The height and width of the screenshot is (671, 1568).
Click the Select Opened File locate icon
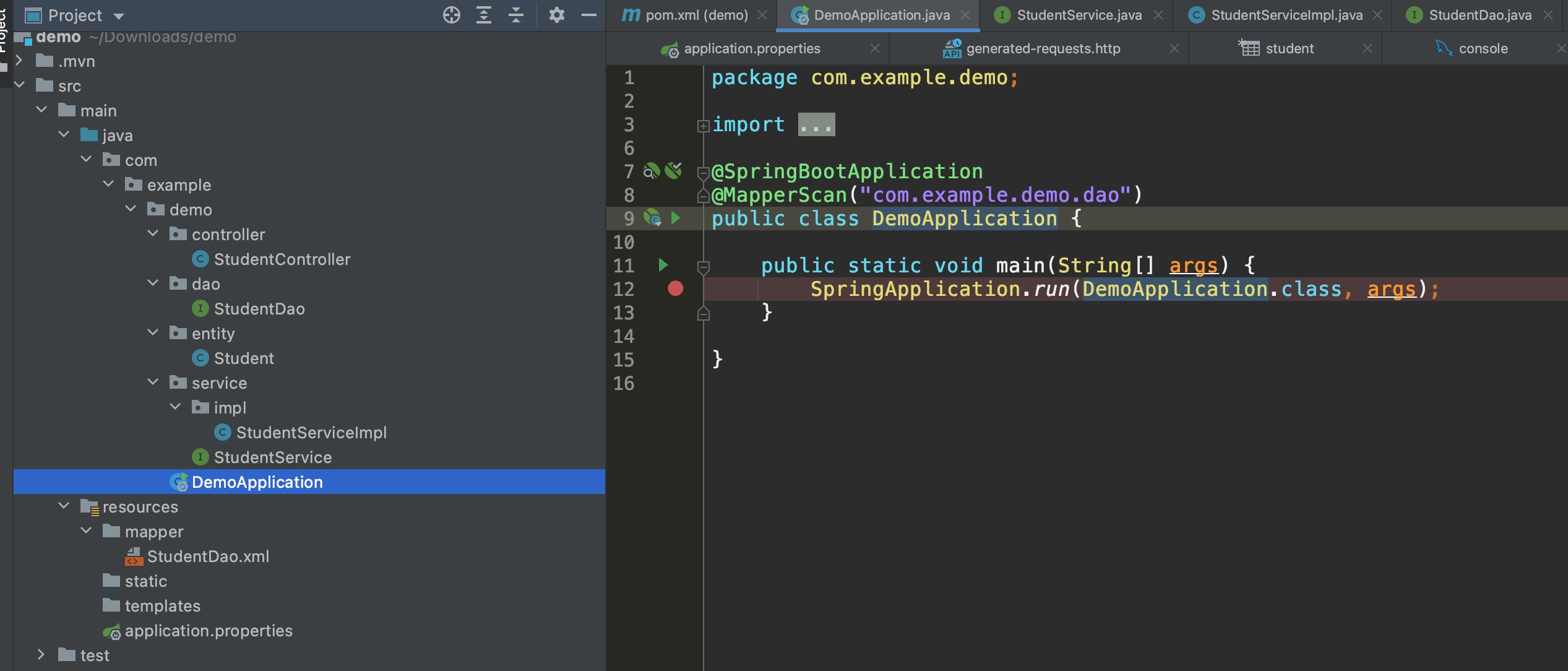tap(452, 15)
